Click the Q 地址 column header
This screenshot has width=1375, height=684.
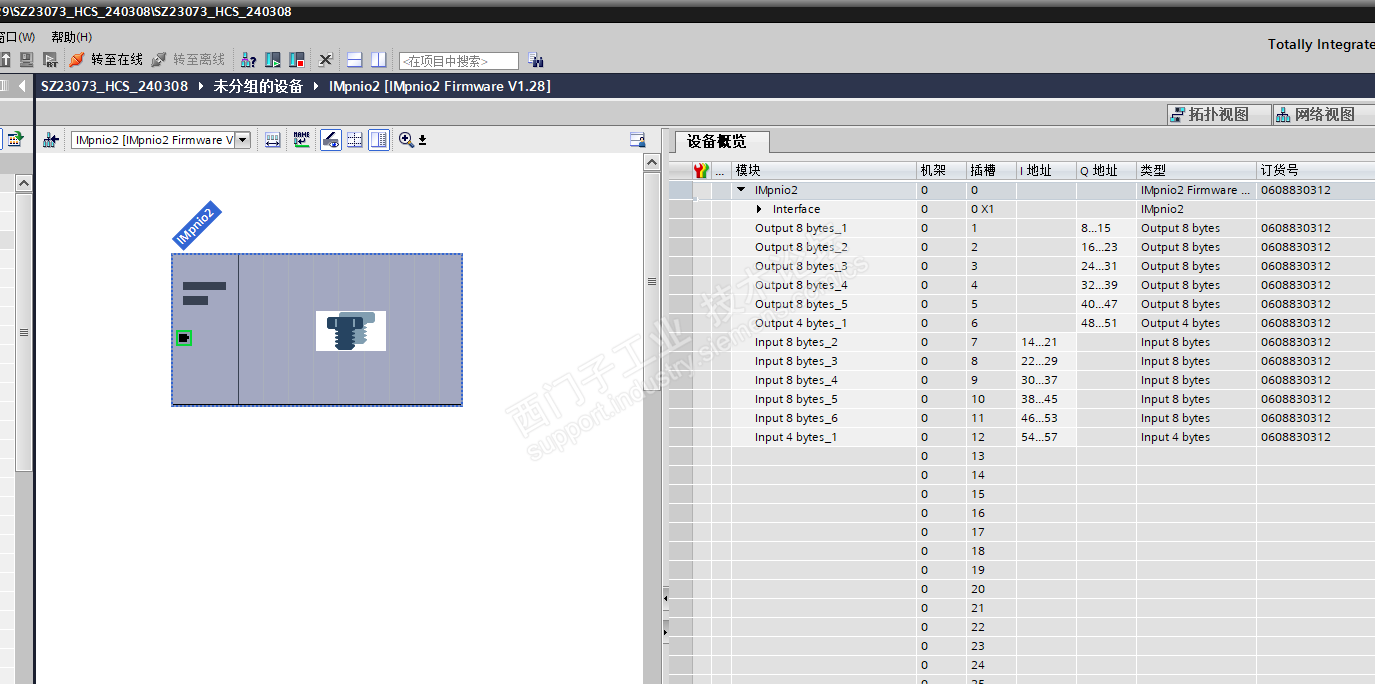coord(1106,170)
